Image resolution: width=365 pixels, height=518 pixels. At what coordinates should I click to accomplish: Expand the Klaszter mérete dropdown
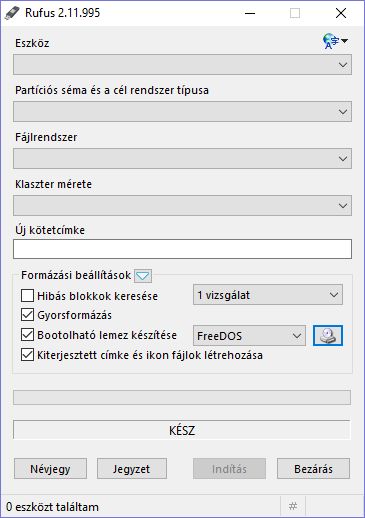pyautogui.click(x=182, y=206)
